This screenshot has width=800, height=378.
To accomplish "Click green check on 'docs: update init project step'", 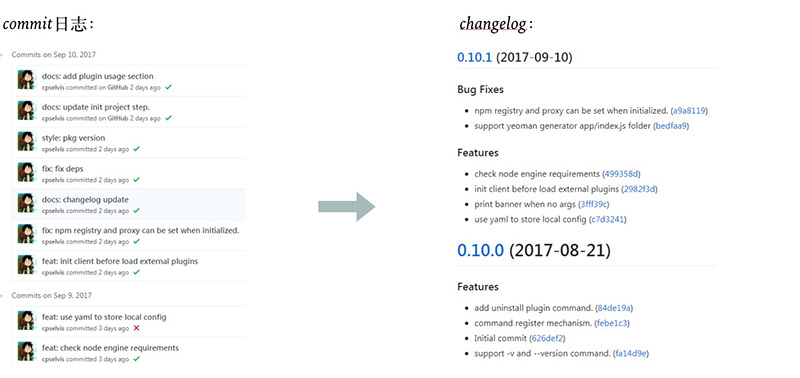I will [168, 118].
